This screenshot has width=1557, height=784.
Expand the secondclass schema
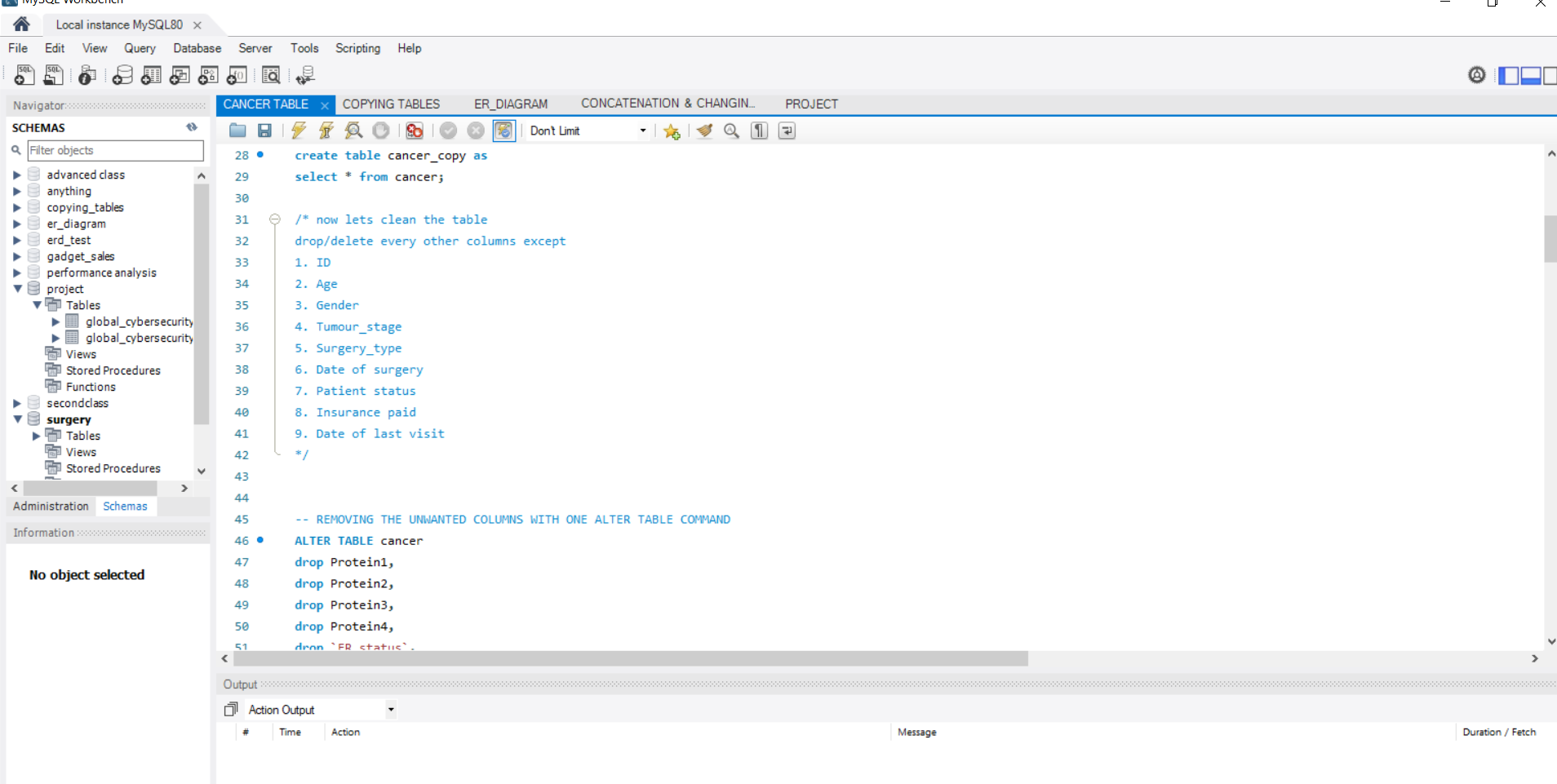(x=16, y=403)
